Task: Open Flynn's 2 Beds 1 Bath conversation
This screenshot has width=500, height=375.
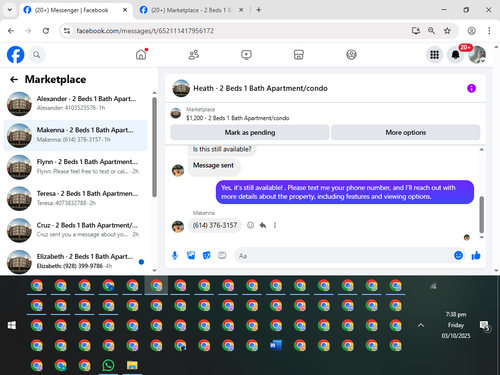Action: point(76,167)
